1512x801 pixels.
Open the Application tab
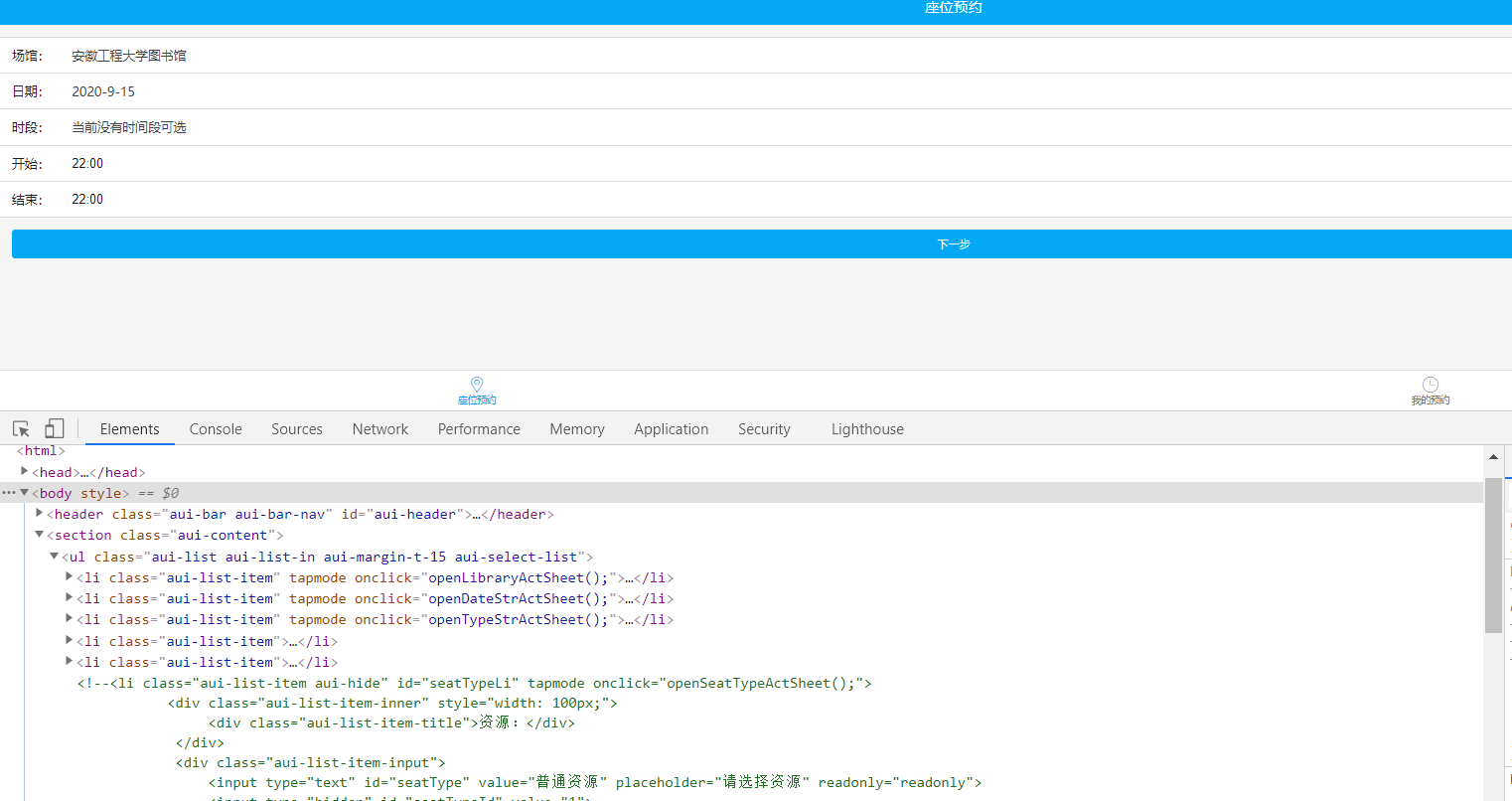point(672,429)
